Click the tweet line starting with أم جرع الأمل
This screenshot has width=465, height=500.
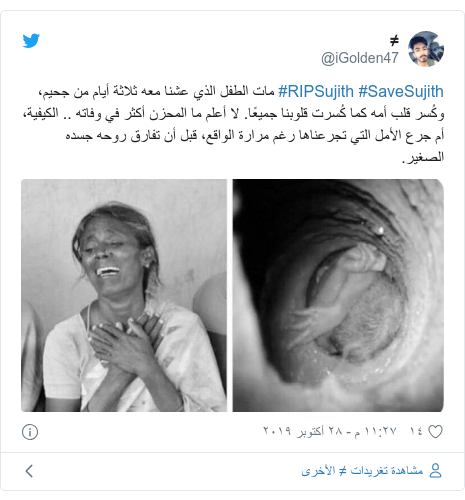pyautogui.click(x=255, y=135)
